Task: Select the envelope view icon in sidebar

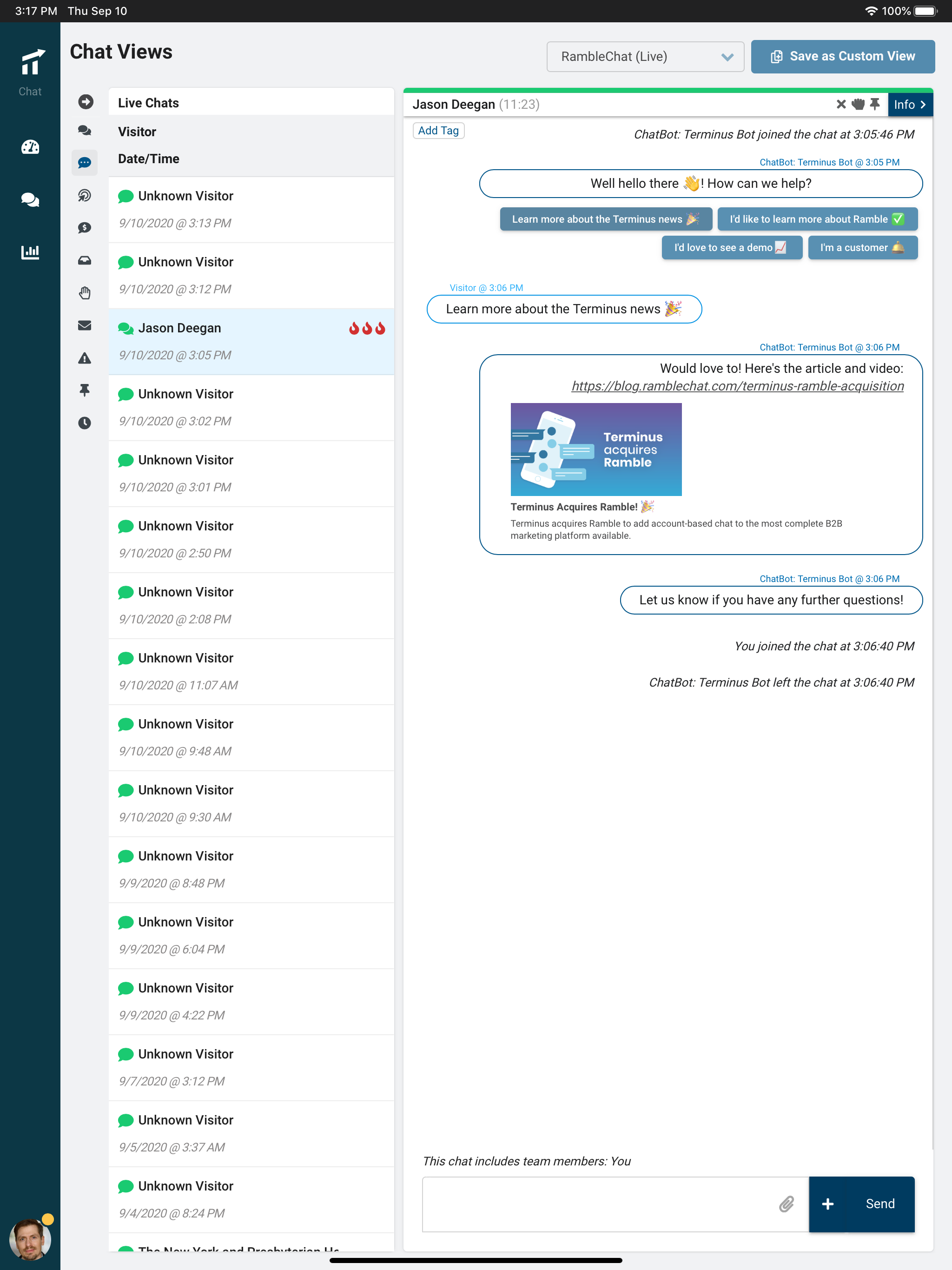Action: (85, 325)
